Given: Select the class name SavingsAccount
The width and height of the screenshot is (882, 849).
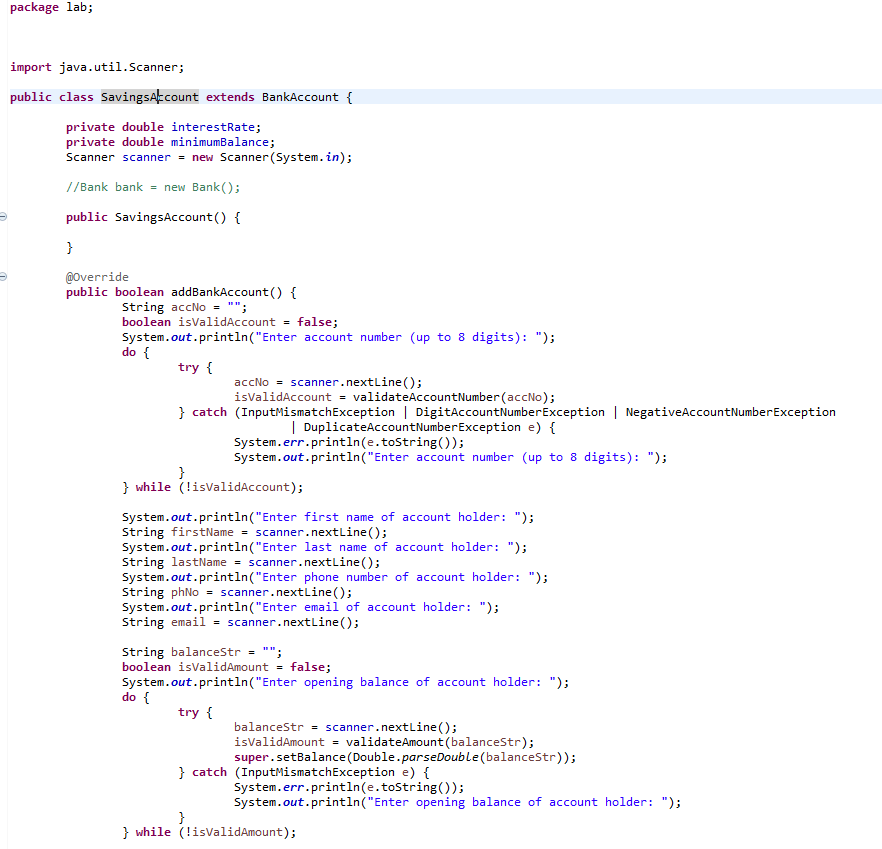Looking at the screenshot, I should click(148, 96).
